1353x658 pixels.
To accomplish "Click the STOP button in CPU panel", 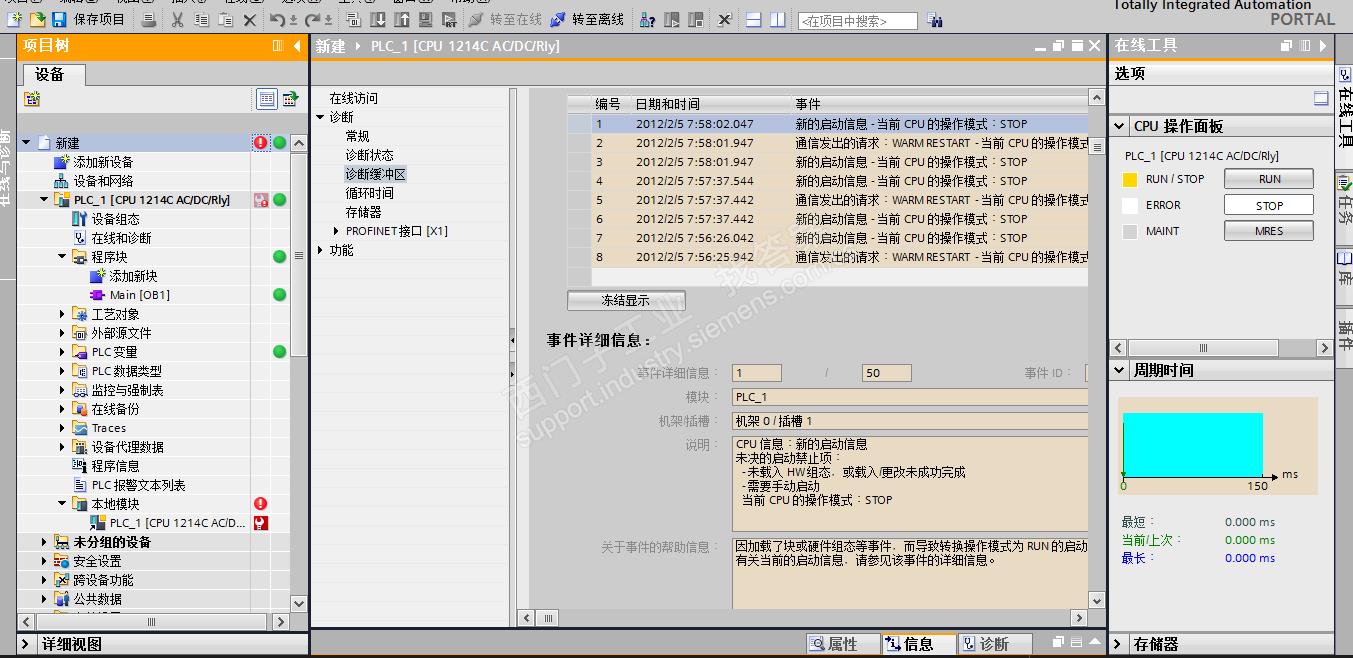I will pyautogui.click(x=1269, y=205).
